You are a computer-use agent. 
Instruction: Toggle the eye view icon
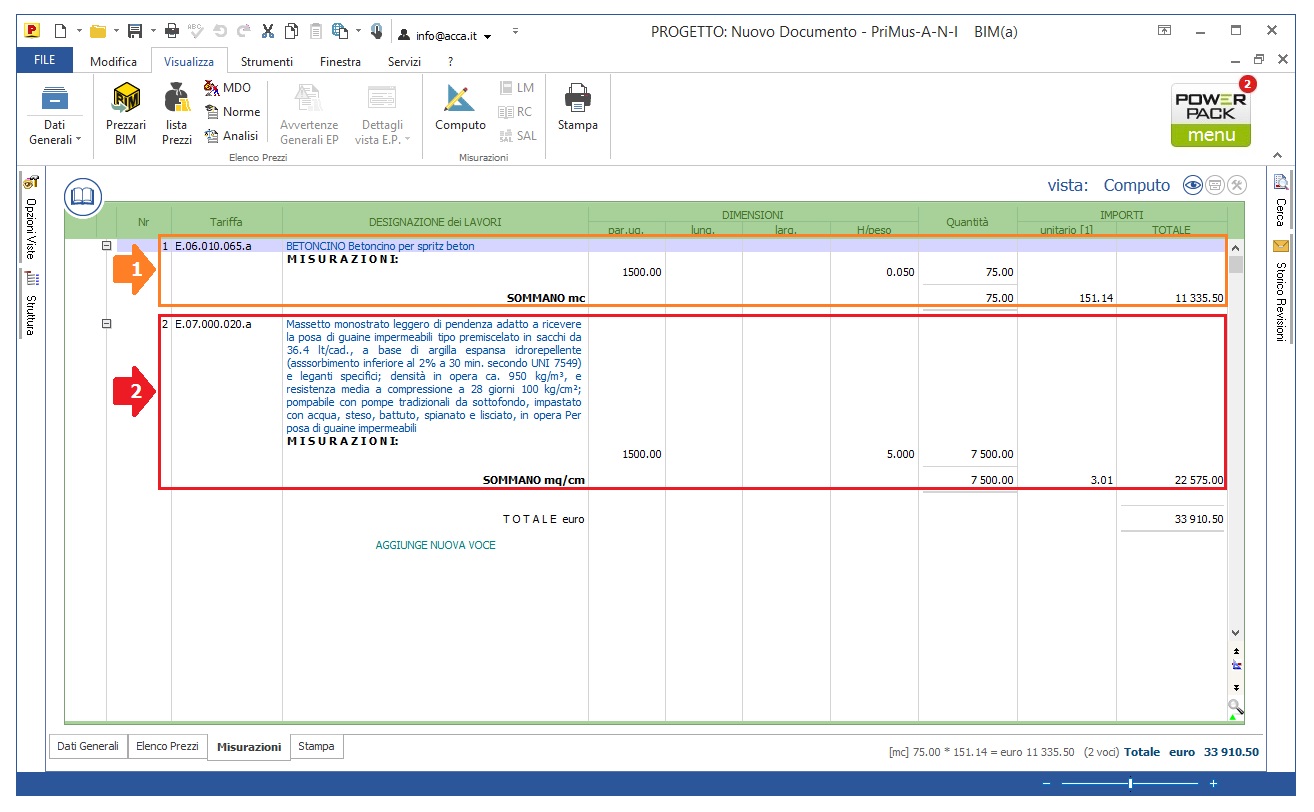pos(1192,185)
